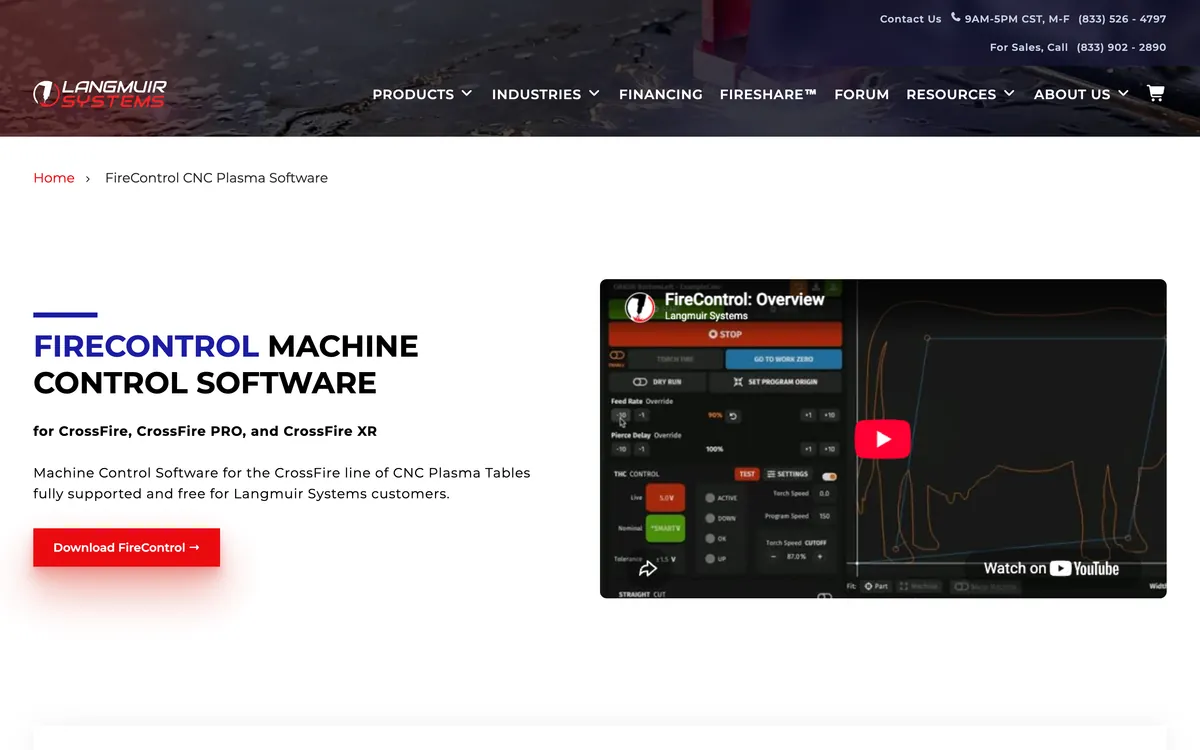Screen dimensions: 1200x750
Task: Open the FIRESHARE™ menu item
Action: tap(768, 94)
